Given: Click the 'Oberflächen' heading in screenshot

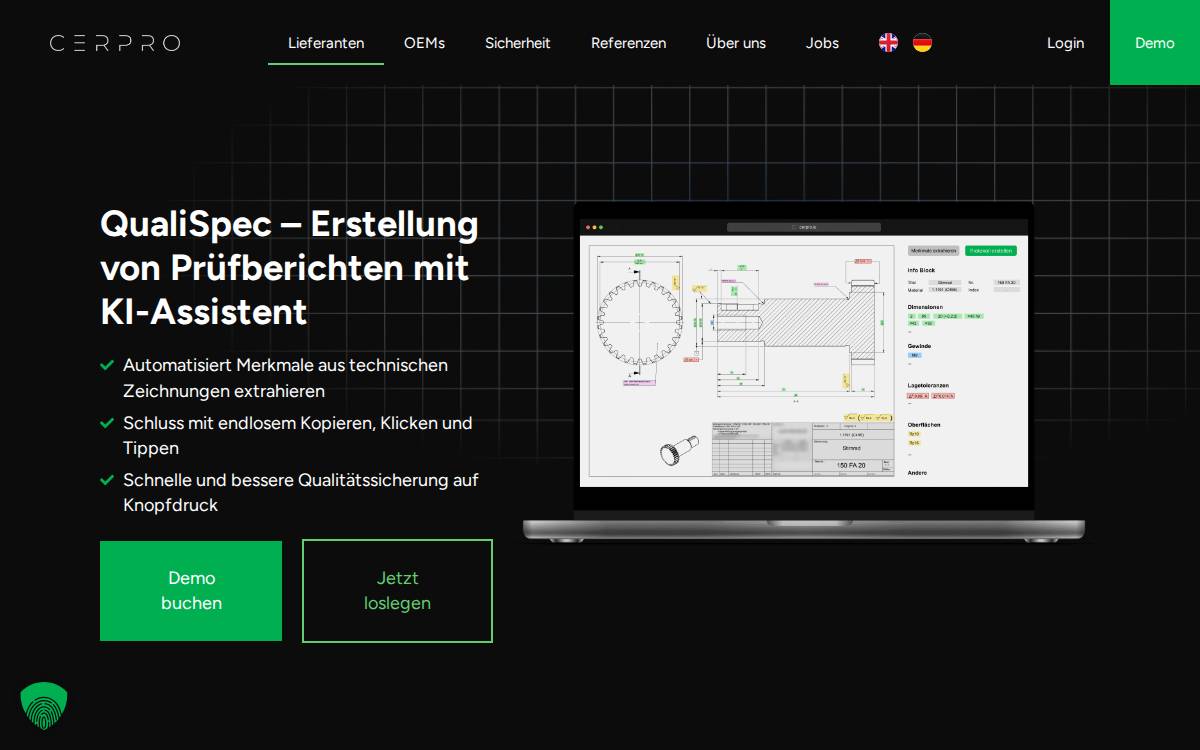Looking at the screenshot, I should [x=924, y=425].
